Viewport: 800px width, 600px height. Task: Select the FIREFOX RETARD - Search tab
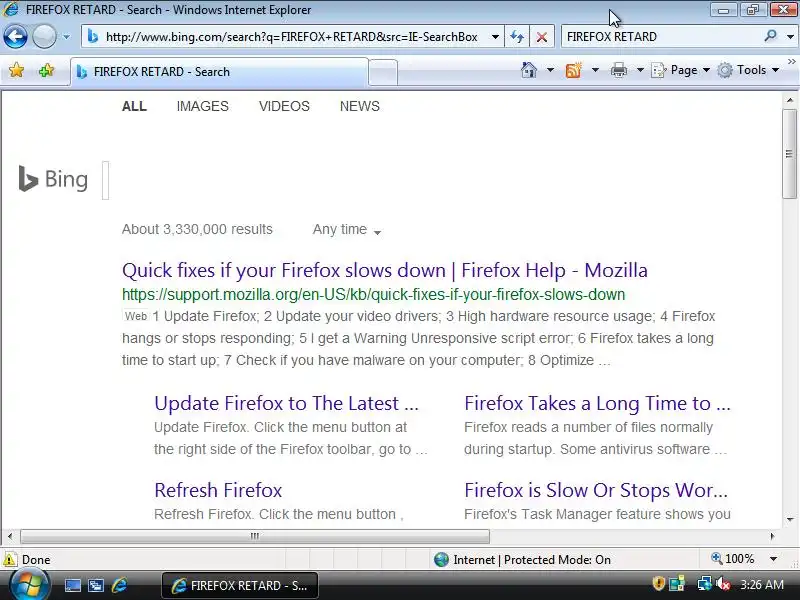point(219,72)
